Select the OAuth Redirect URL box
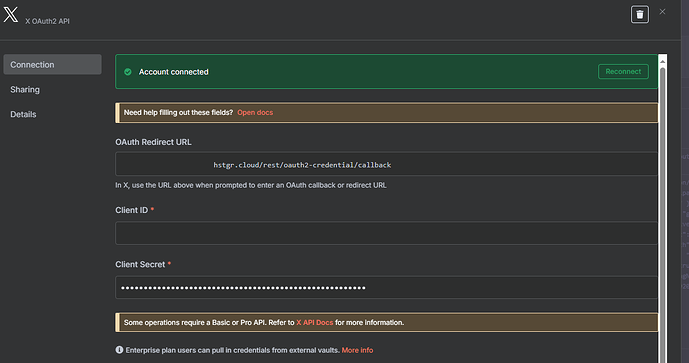The image size is (689, 363). (x=386, y=164)
